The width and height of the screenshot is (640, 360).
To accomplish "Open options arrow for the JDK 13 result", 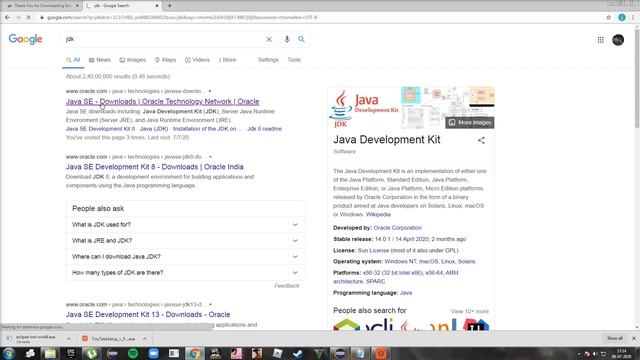I will click(x=211, y=304).
